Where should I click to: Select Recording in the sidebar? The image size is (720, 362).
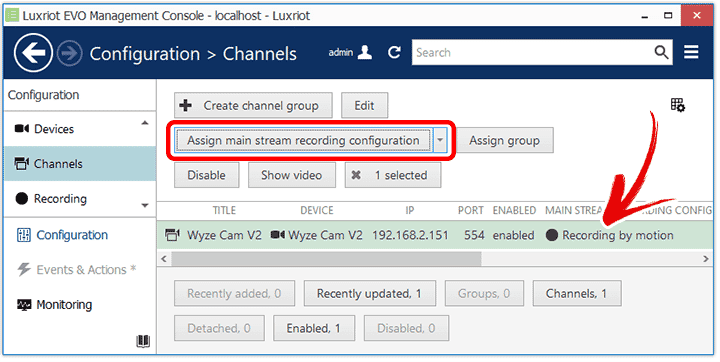tap(80, 198)
